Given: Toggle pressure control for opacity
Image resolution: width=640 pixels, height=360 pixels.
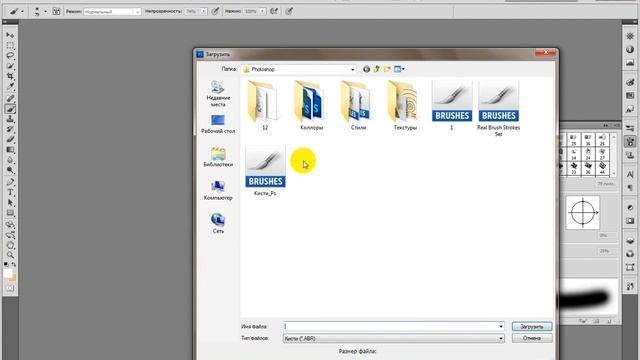Looking at the screenshot, I should tap(215, 11).
